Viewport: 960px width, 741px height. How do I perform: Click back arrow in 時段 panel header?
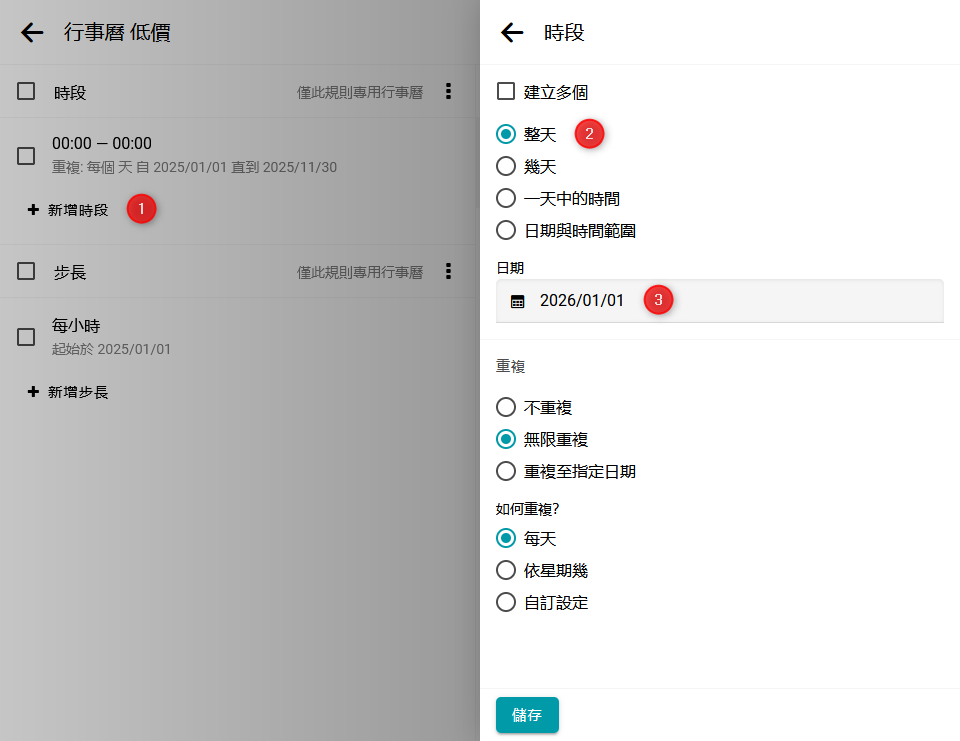click(512, 33)
